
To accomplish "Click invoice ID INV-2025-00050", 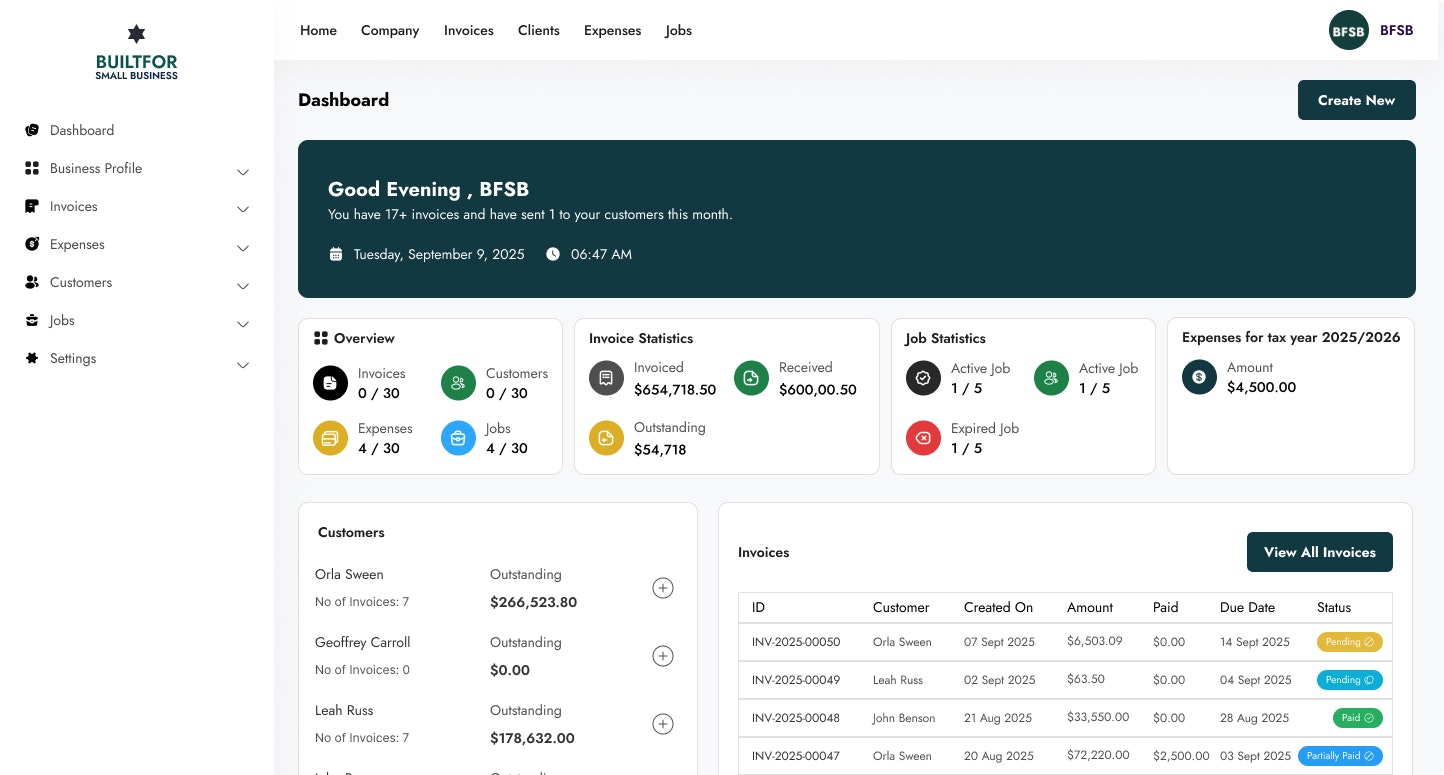I will pos(796,642).
